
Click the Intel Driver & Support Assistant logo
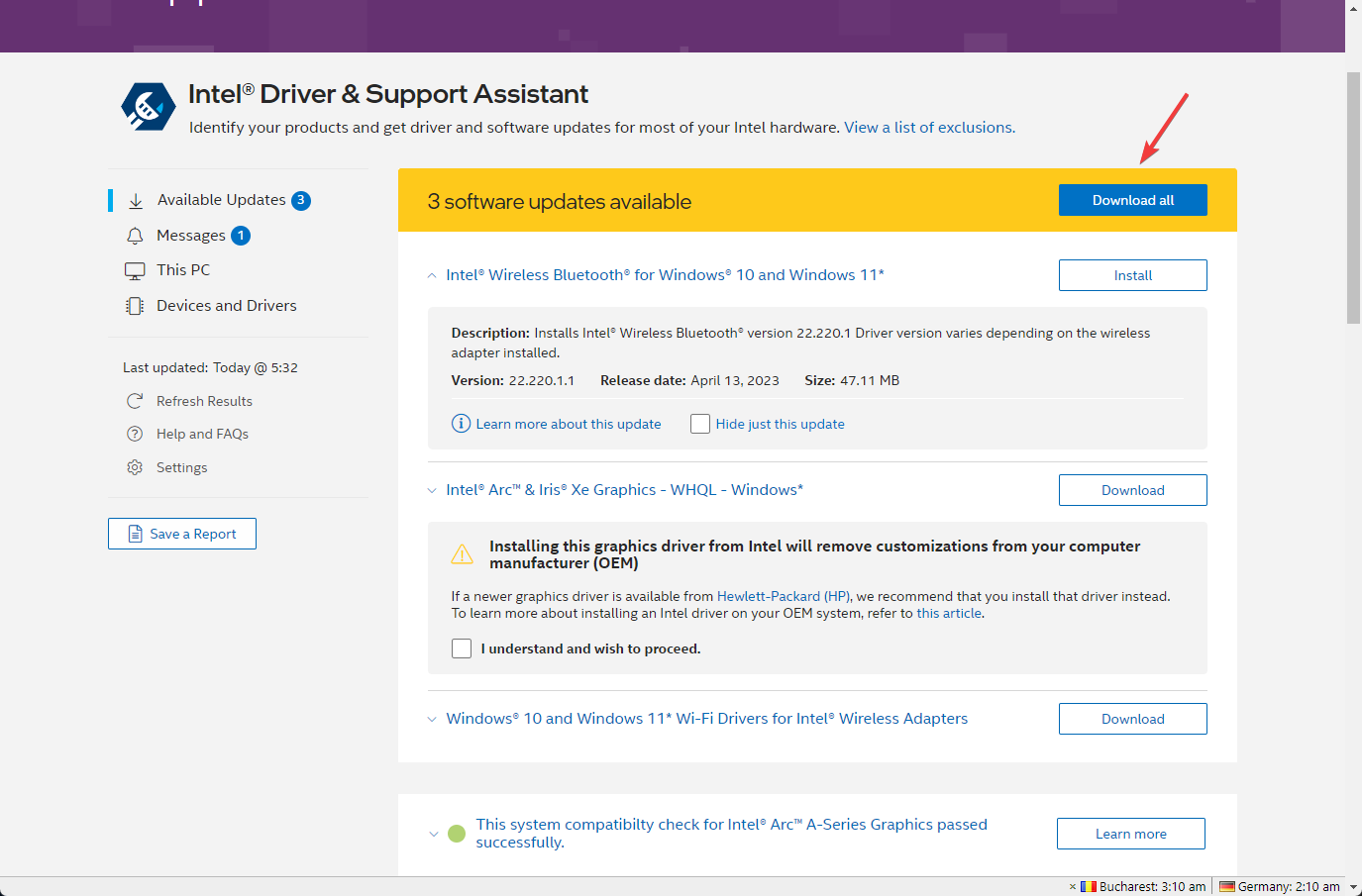[x=147, y=104]
